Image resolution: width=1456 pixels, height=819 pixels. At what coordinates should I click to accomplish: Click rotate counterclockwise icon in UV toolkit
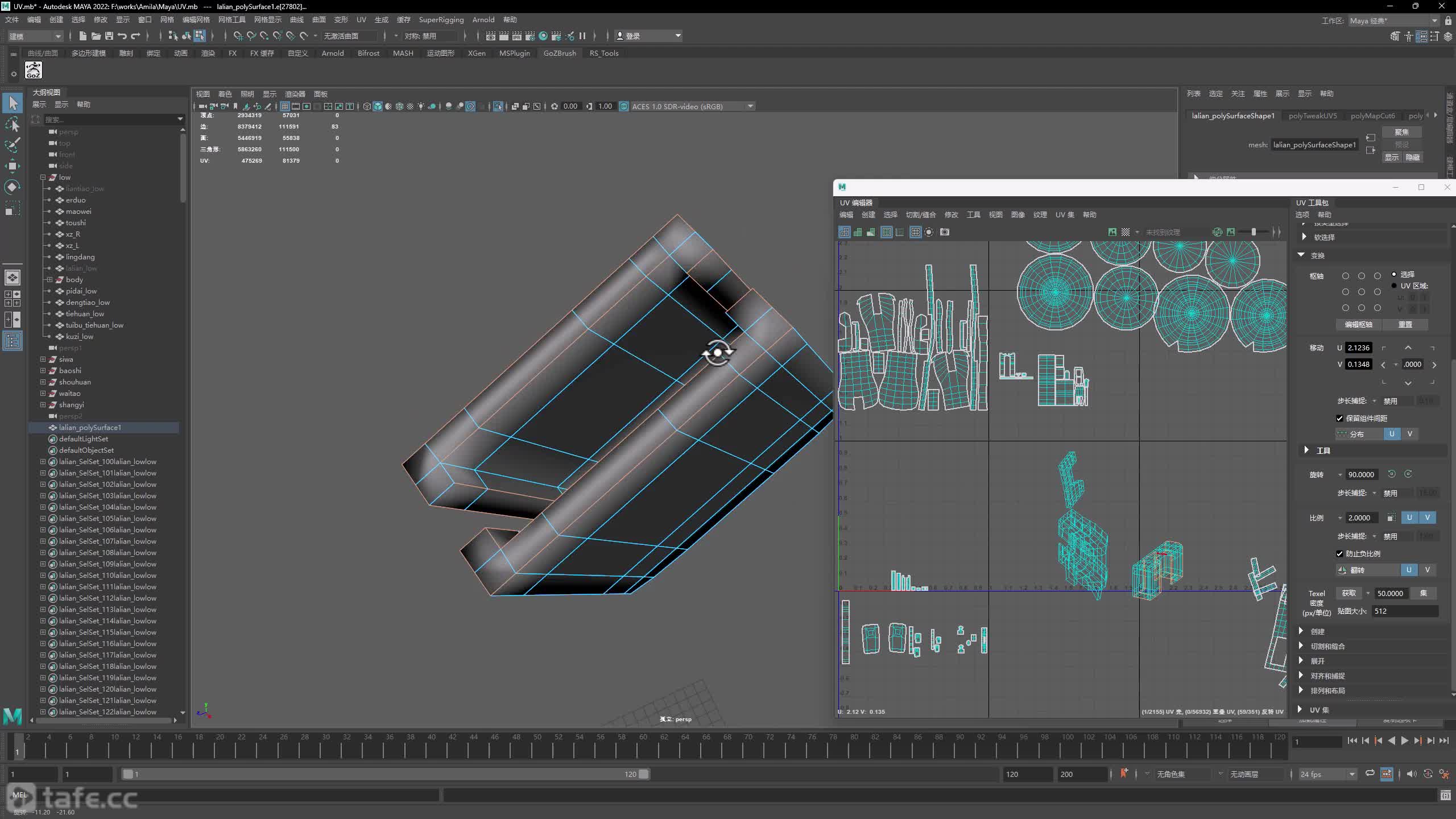pyautogui.click(x=1392, y=474)
